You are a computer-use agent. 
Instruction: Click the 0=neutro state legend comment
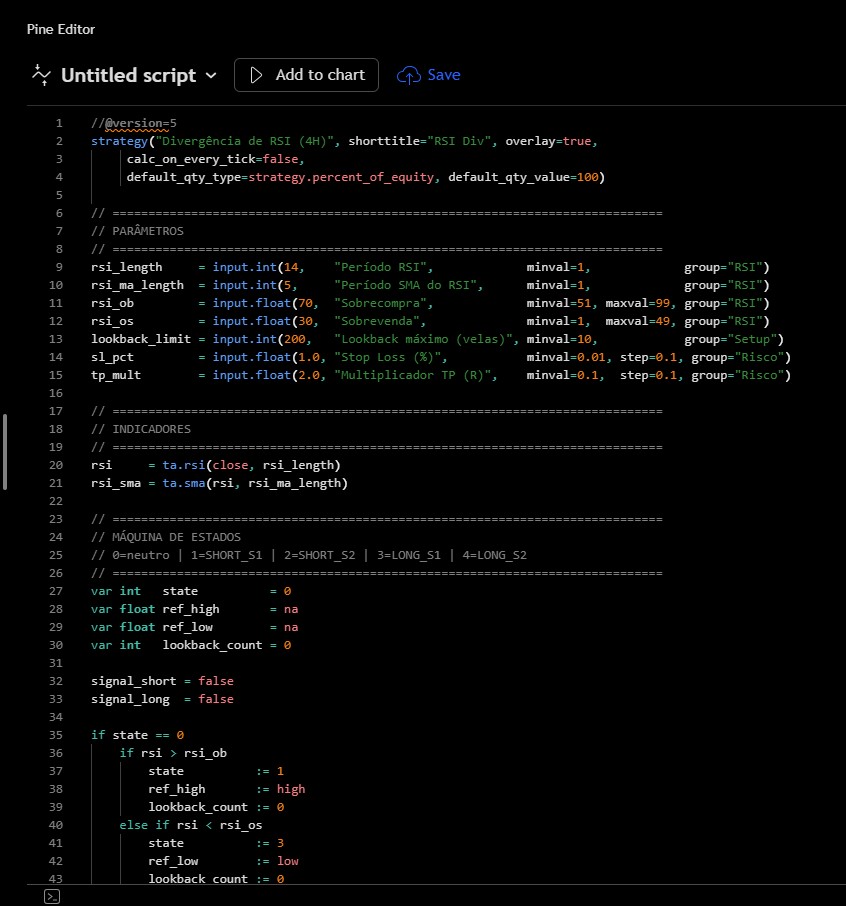(309, 555)
